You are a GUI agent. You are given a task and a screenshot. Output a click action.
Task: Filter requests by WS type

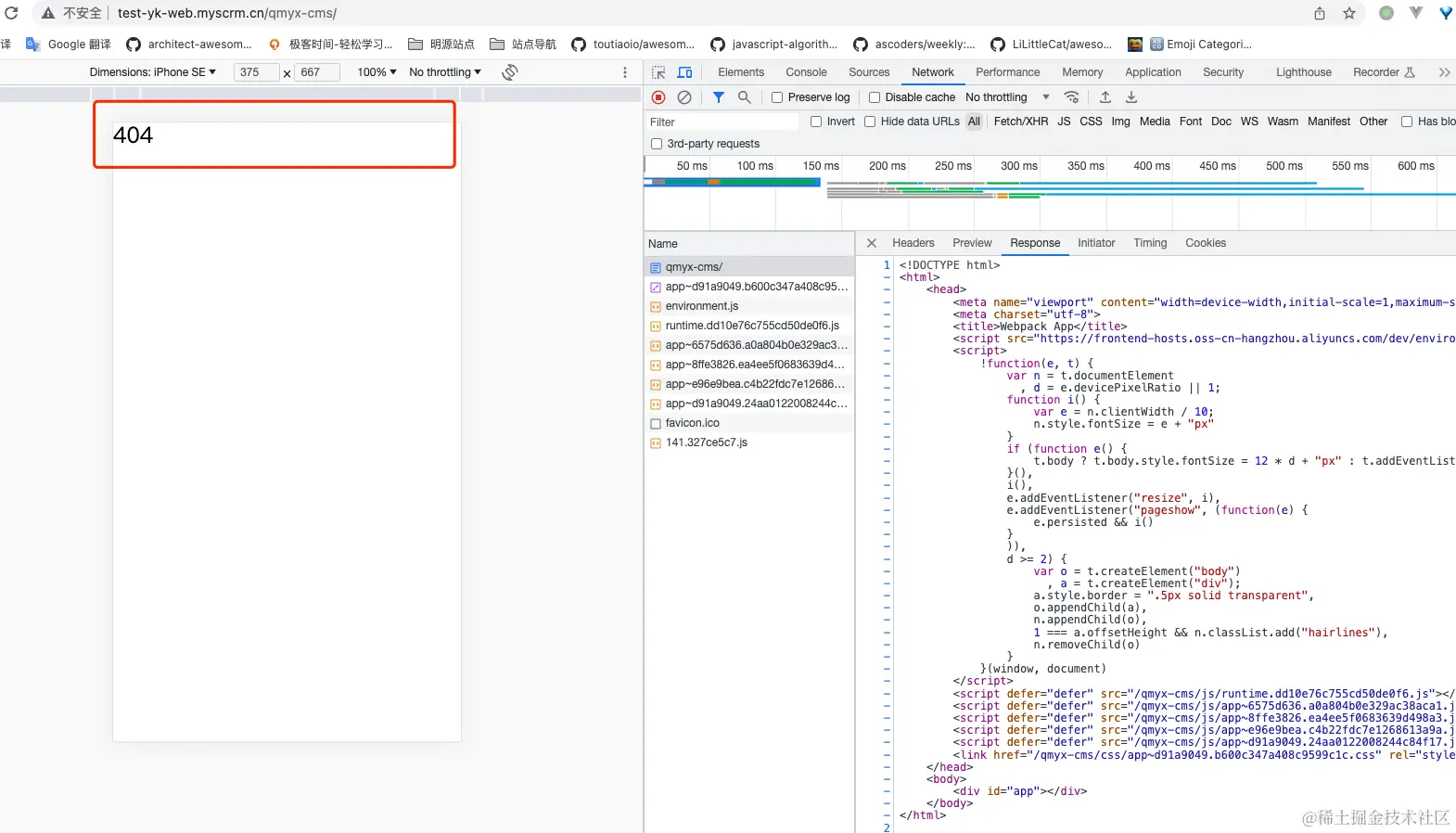point(1249,122)
